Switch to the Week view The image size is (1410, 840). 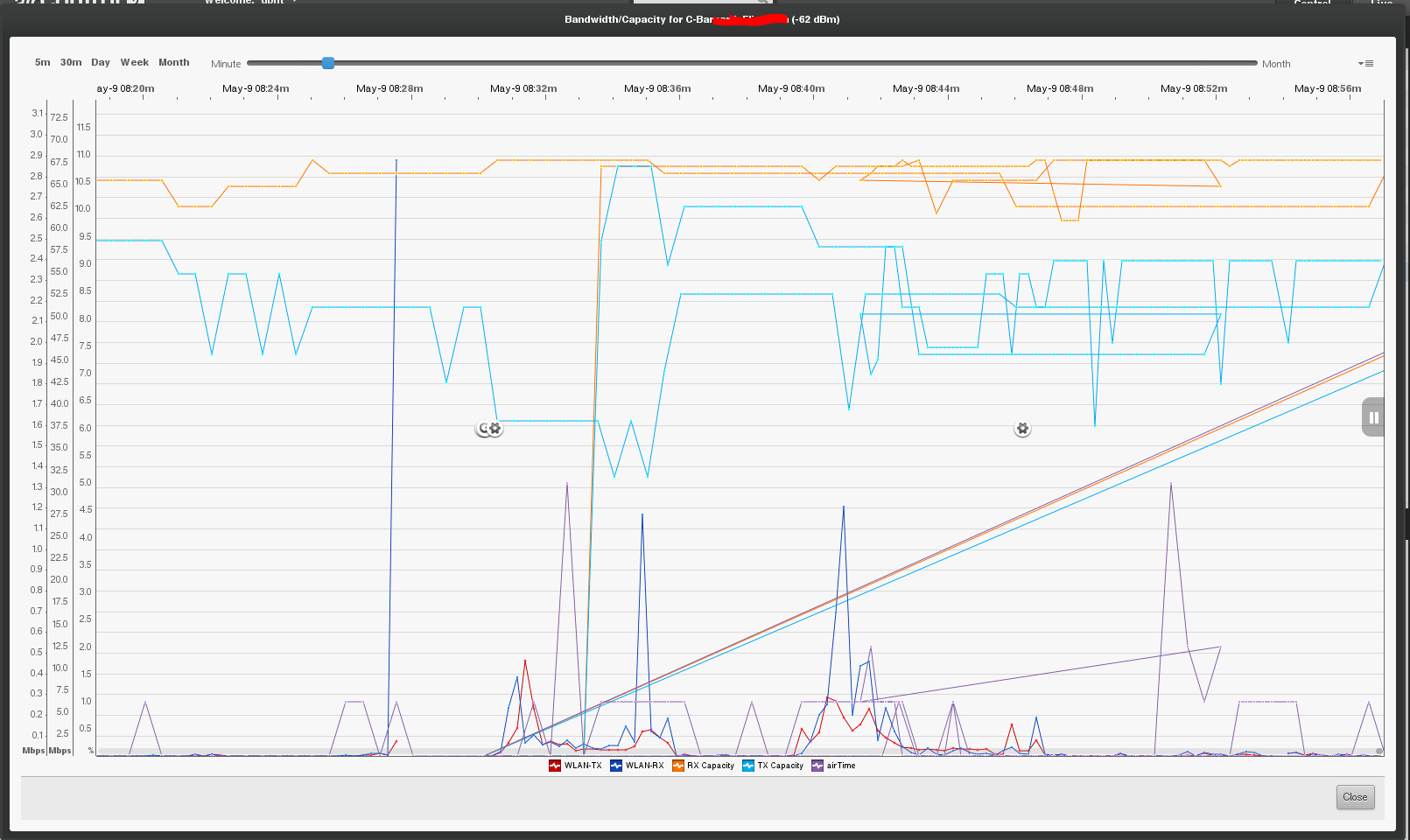point(135,63)
